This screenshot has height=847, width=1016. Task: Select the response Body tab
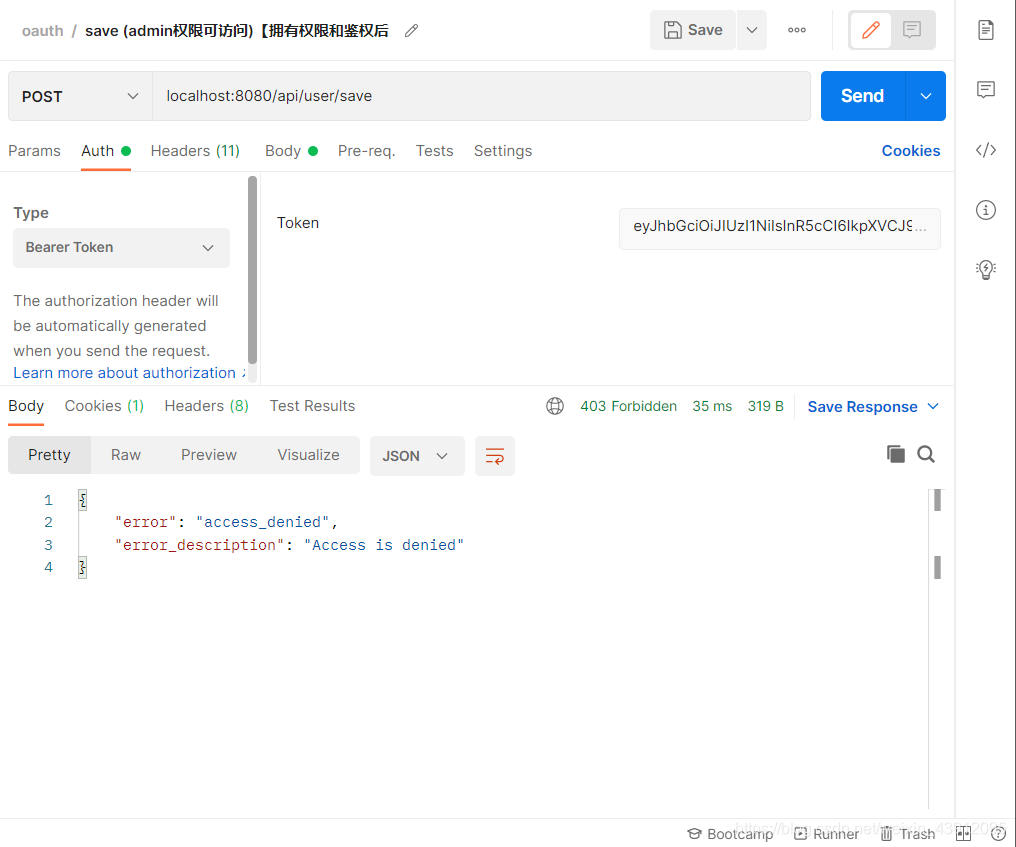pyautogui.click(x=26, y=406)
